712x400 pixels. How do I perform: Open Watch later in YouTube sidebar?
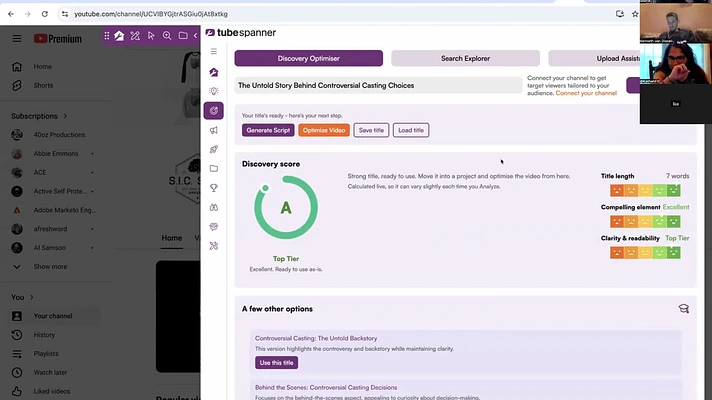pyautogui.click(x=51, y=372)
